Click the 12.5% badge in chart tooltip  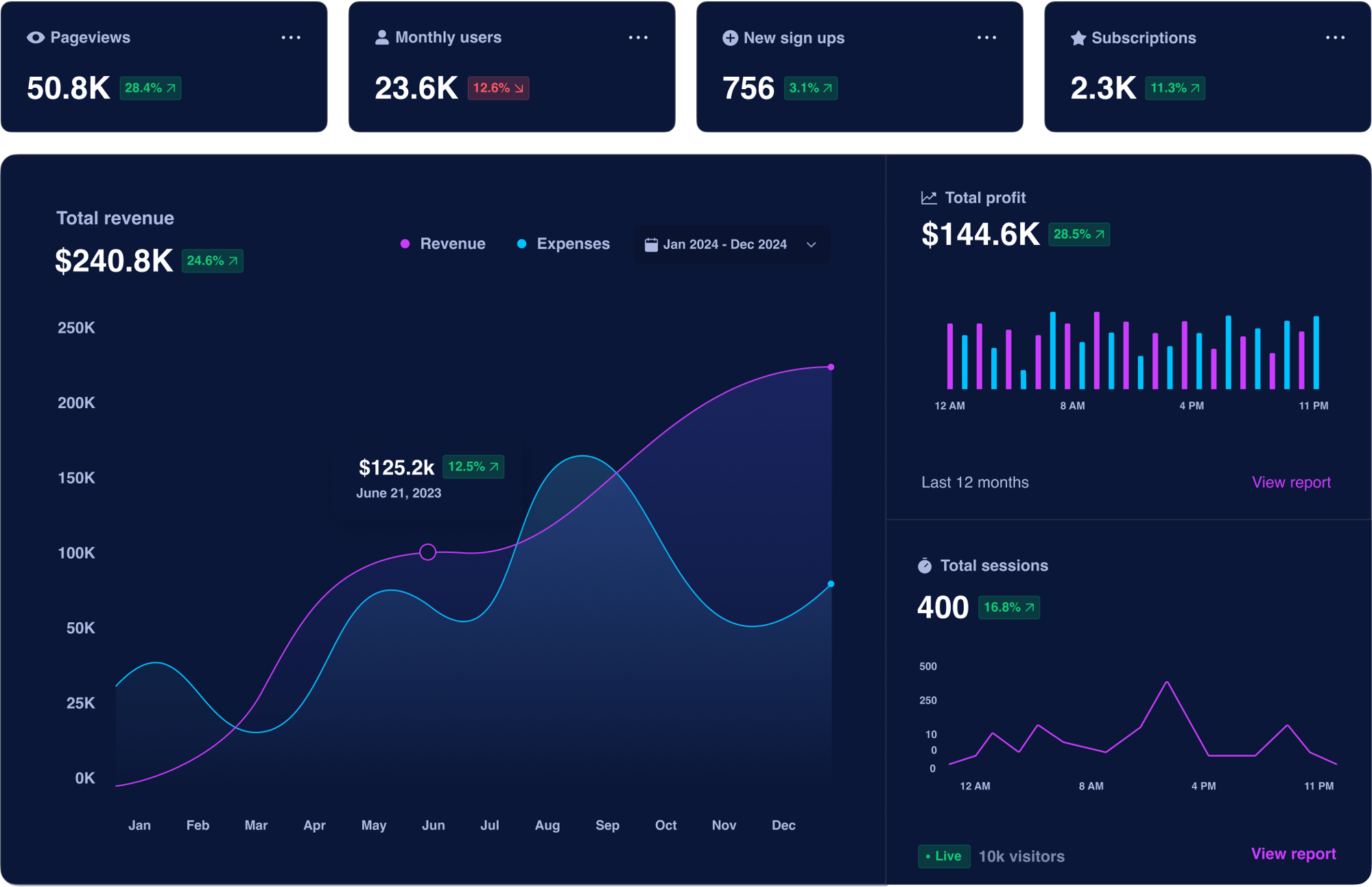pos(473,467)
